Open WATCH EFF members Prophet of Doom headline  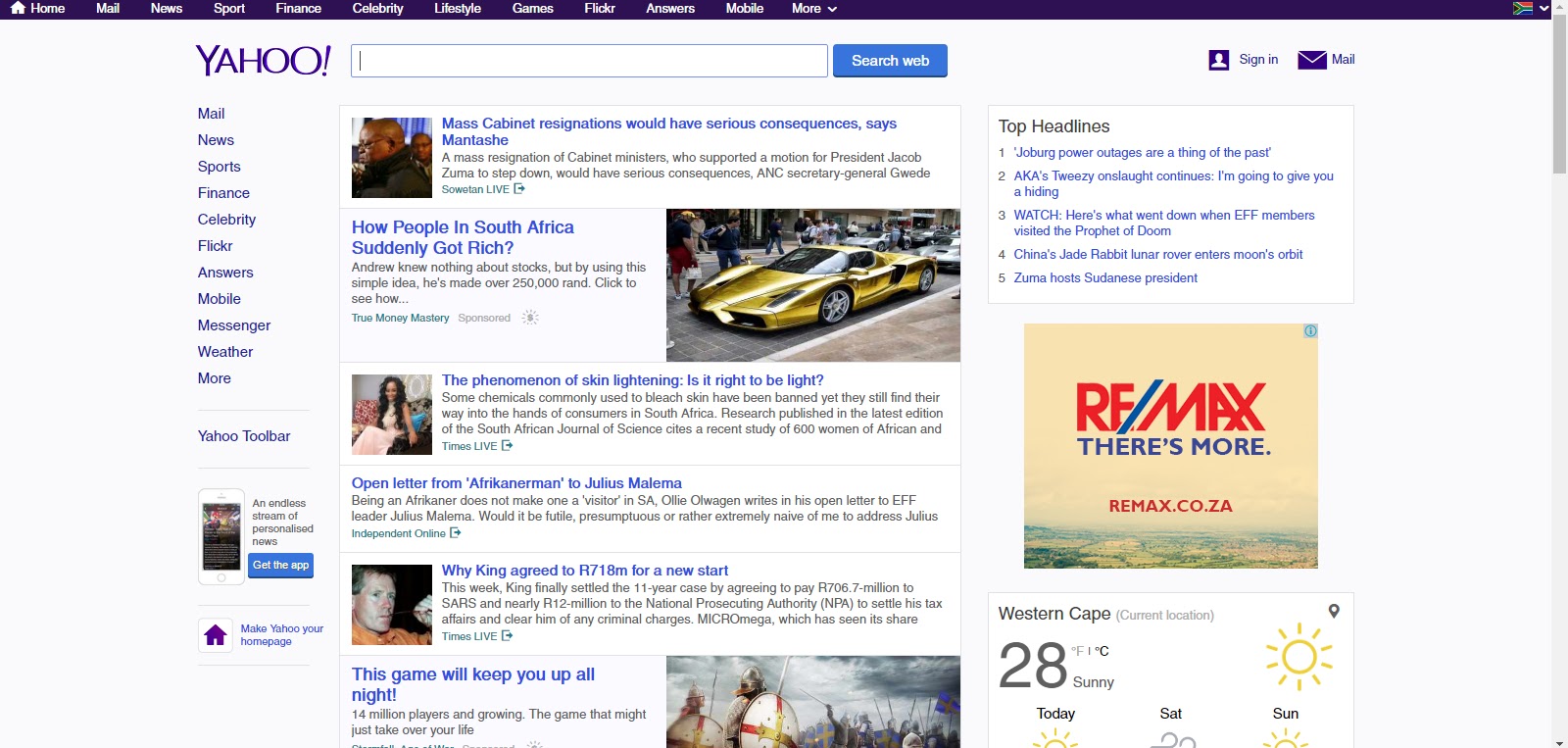(1164, 224)
